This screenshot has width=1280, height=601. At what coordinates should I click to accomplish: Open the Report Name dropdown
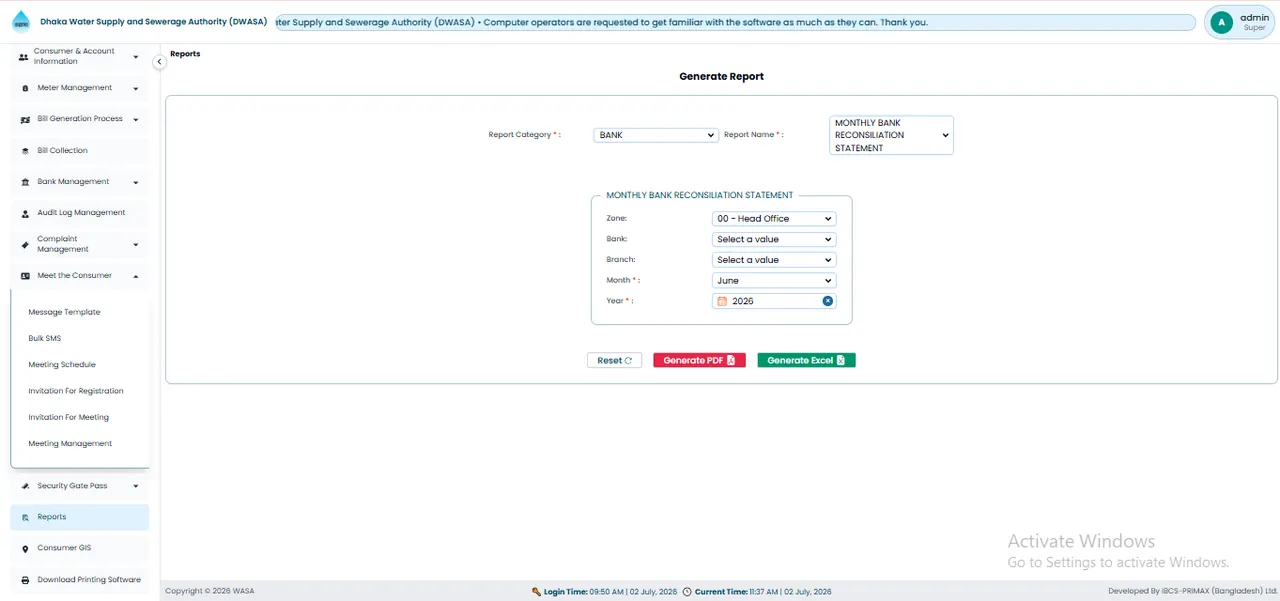tap(892, 135)
